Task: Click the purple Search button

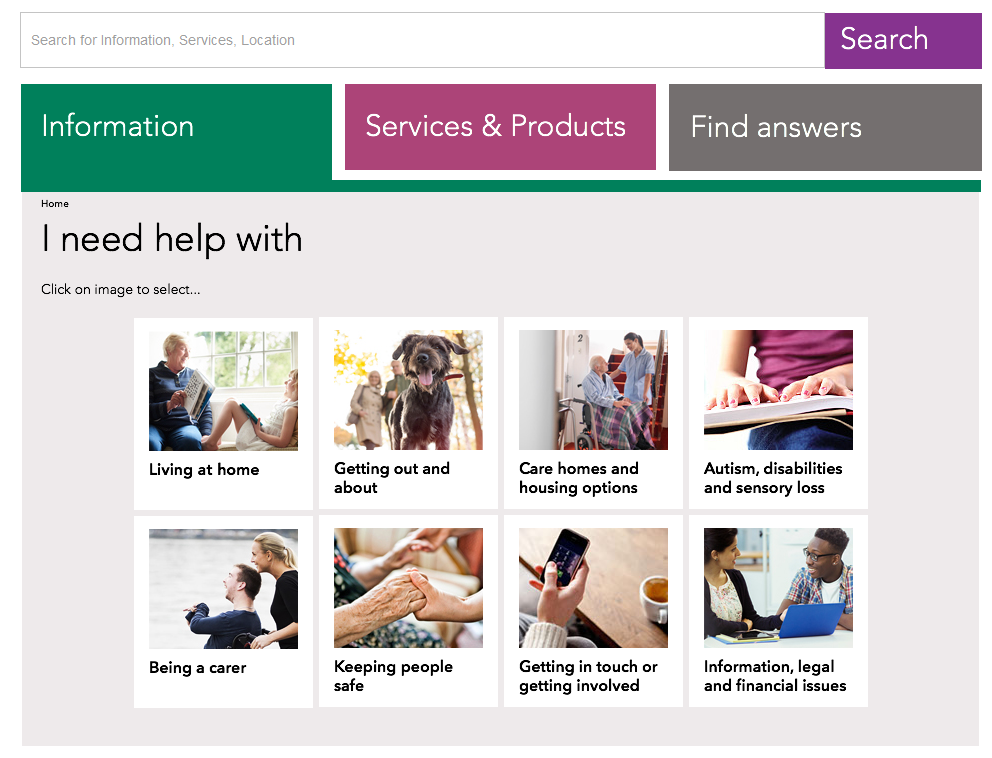Action: 903,40
